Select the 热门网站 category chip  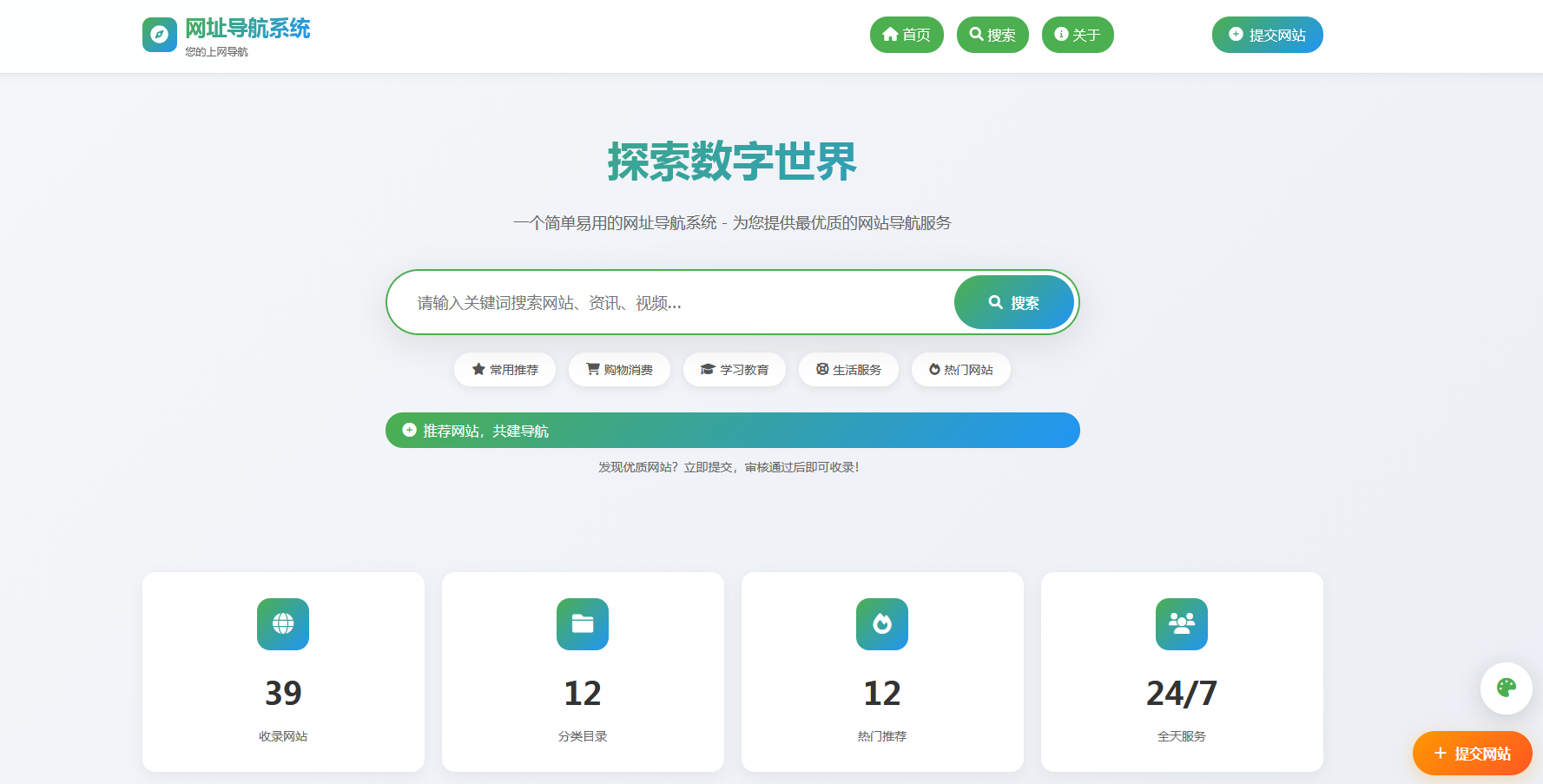pos(961,369)
